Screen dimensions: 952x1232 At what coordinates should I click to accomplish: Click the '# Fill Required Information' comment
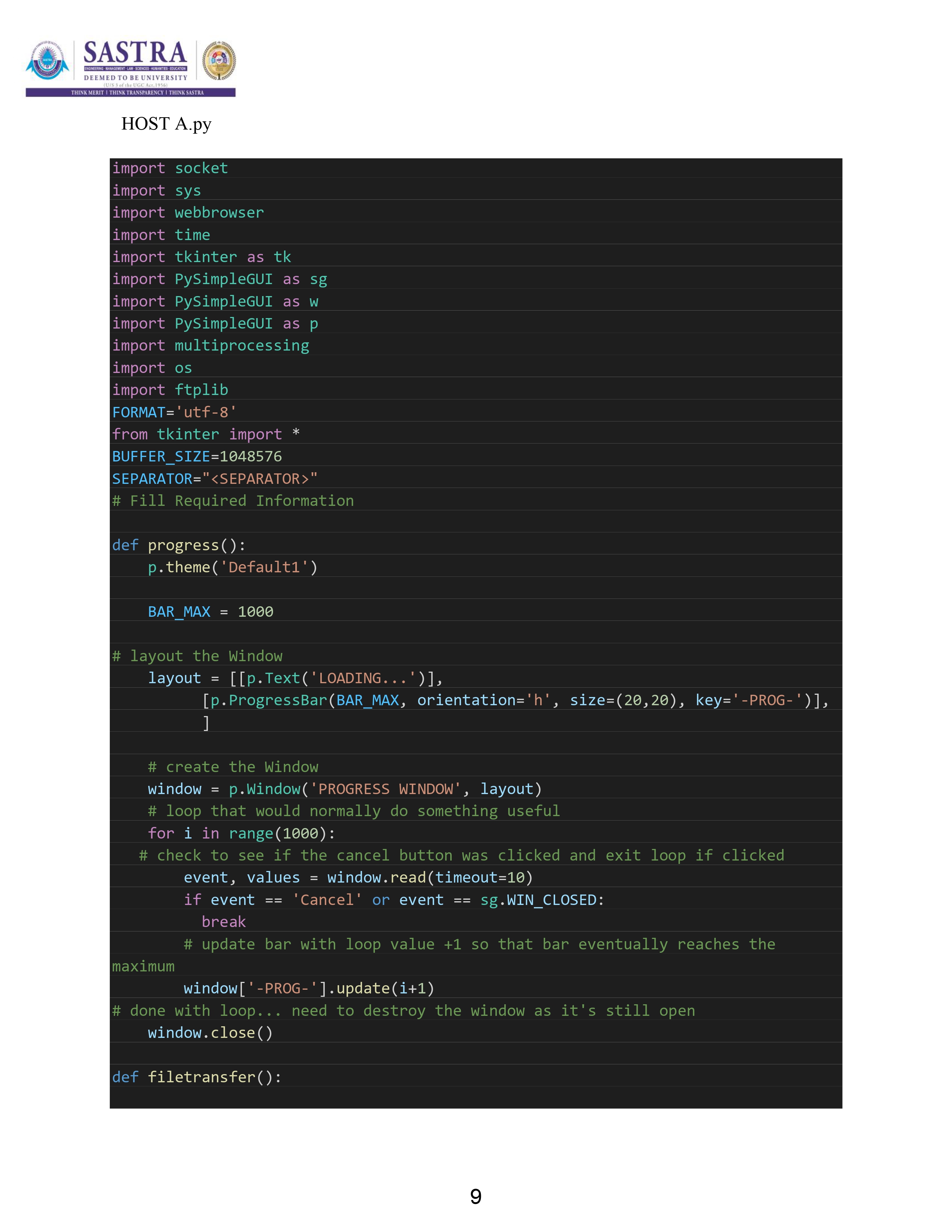pos(232,500)
